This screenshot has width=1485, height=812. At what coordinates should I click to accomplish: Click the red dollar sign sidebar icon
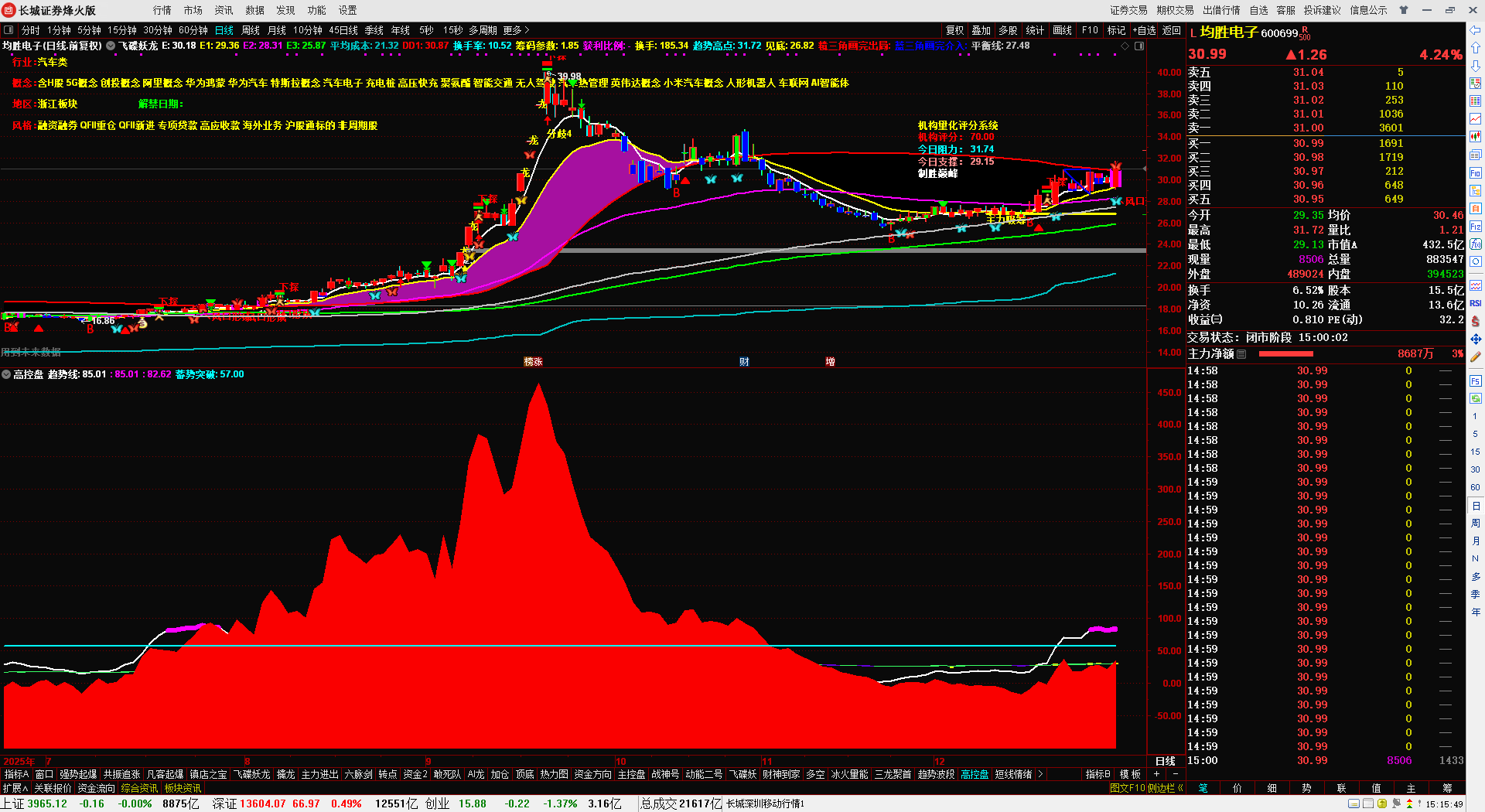(x=1476, y=321)
